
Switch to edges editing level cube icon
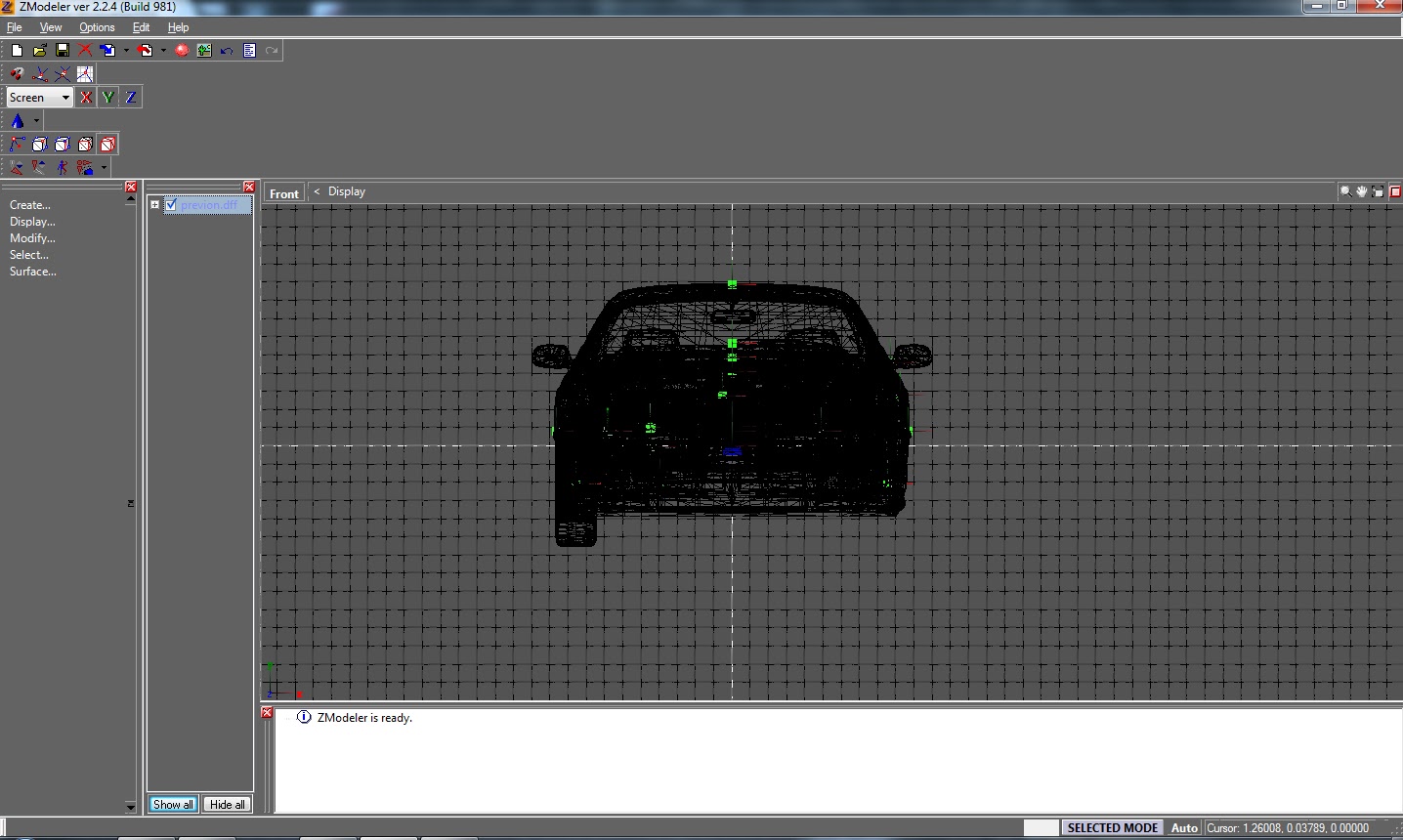(40, 144)
